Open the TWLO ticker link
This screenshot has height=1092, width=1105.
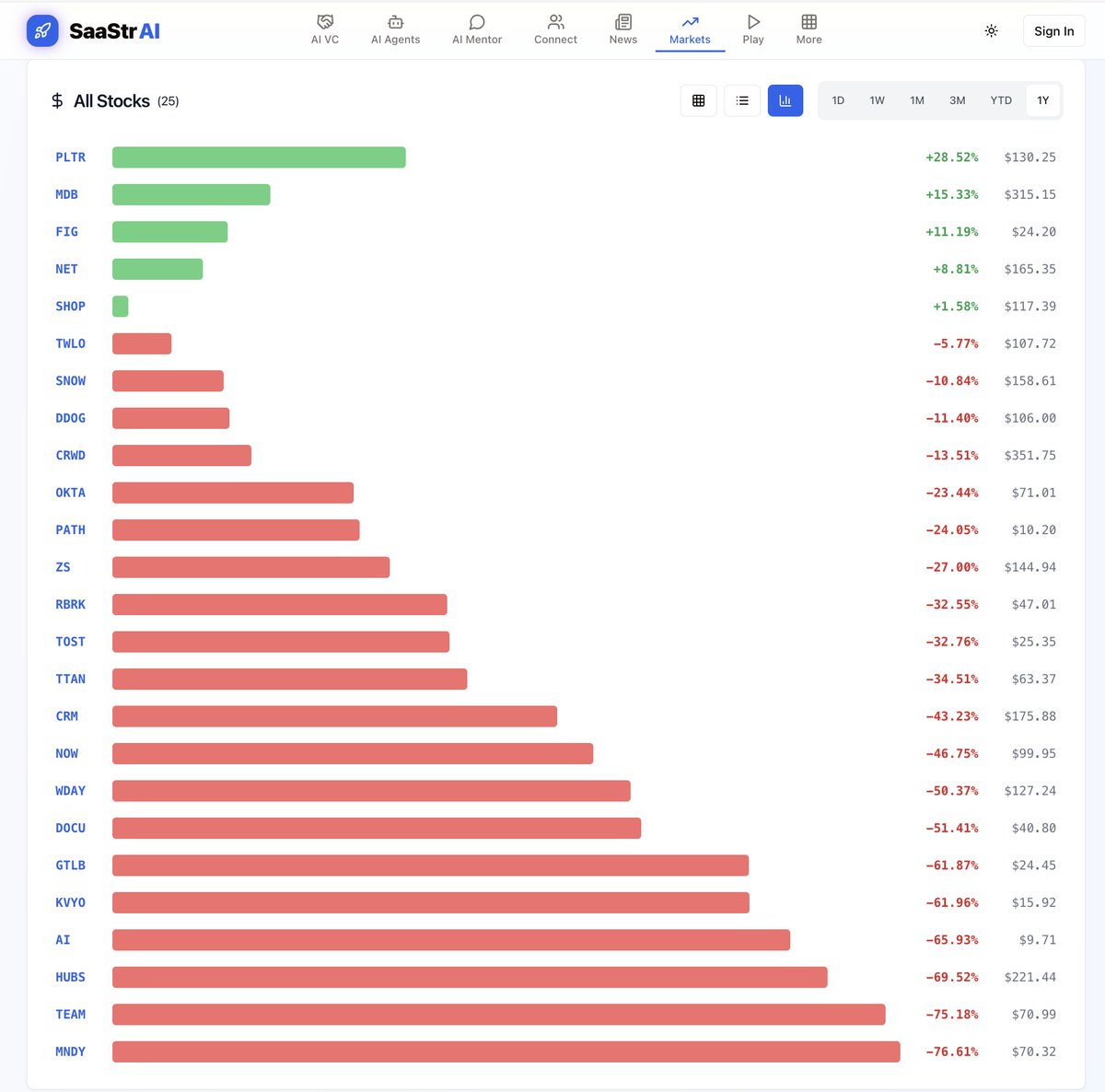tap(70, 343)
